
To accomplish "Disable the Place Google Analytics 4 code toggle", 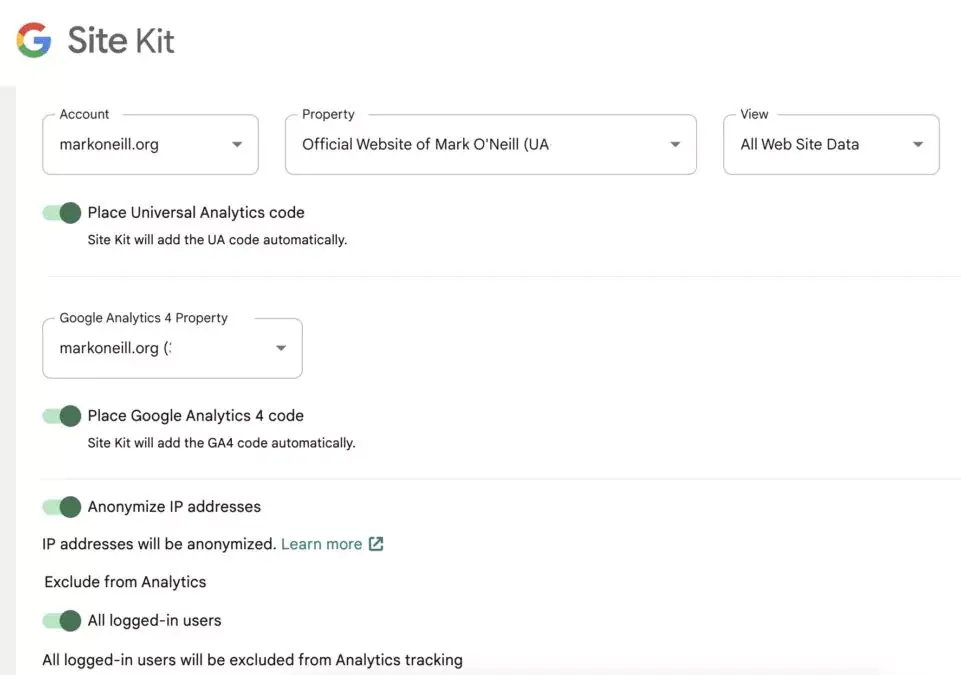I will (61, 415).
